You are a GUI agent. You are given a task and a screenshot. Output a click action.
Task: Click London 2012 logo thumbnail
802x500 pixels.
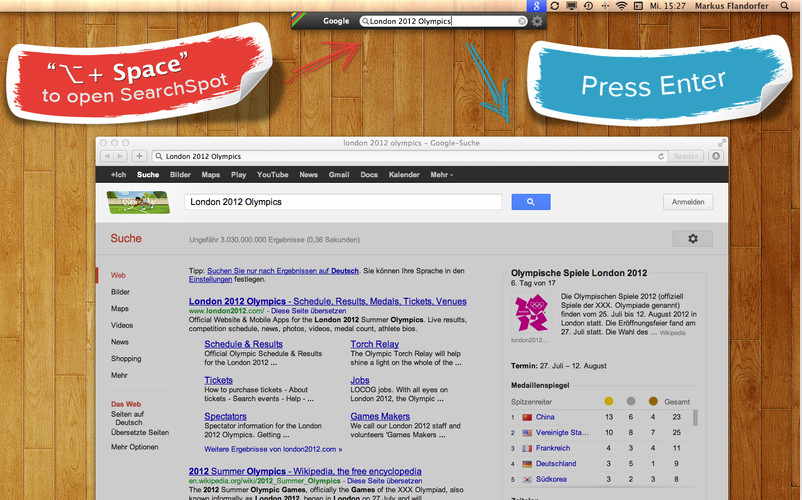(531, 313)
